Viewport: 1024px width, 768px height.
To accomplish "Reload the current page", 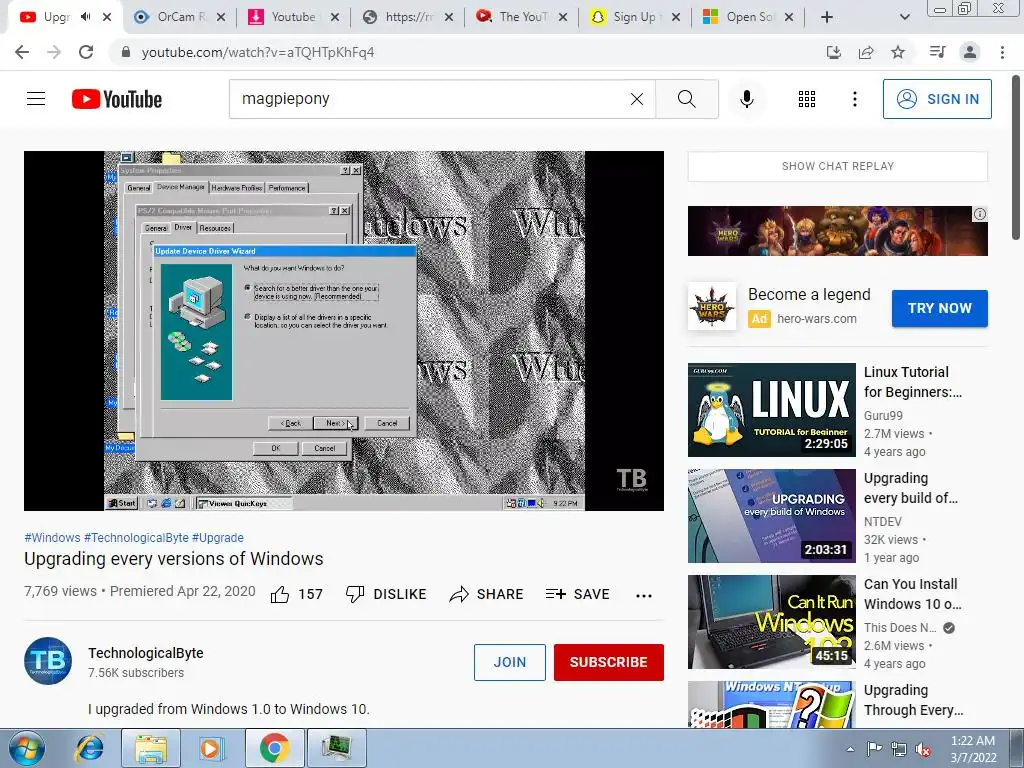I will (x=86, y=52).
